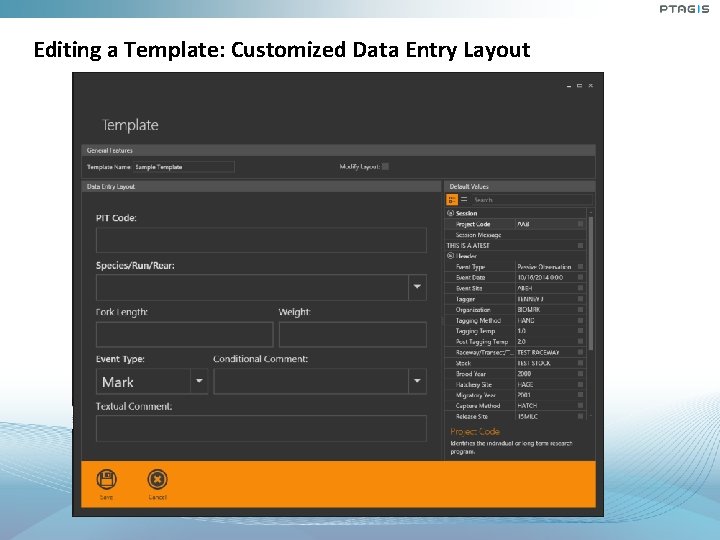The height and width of the screenshot is (540, 720).
Task: Click the Template Name field 'Sample Template'
Action: (x=184, y=167)
